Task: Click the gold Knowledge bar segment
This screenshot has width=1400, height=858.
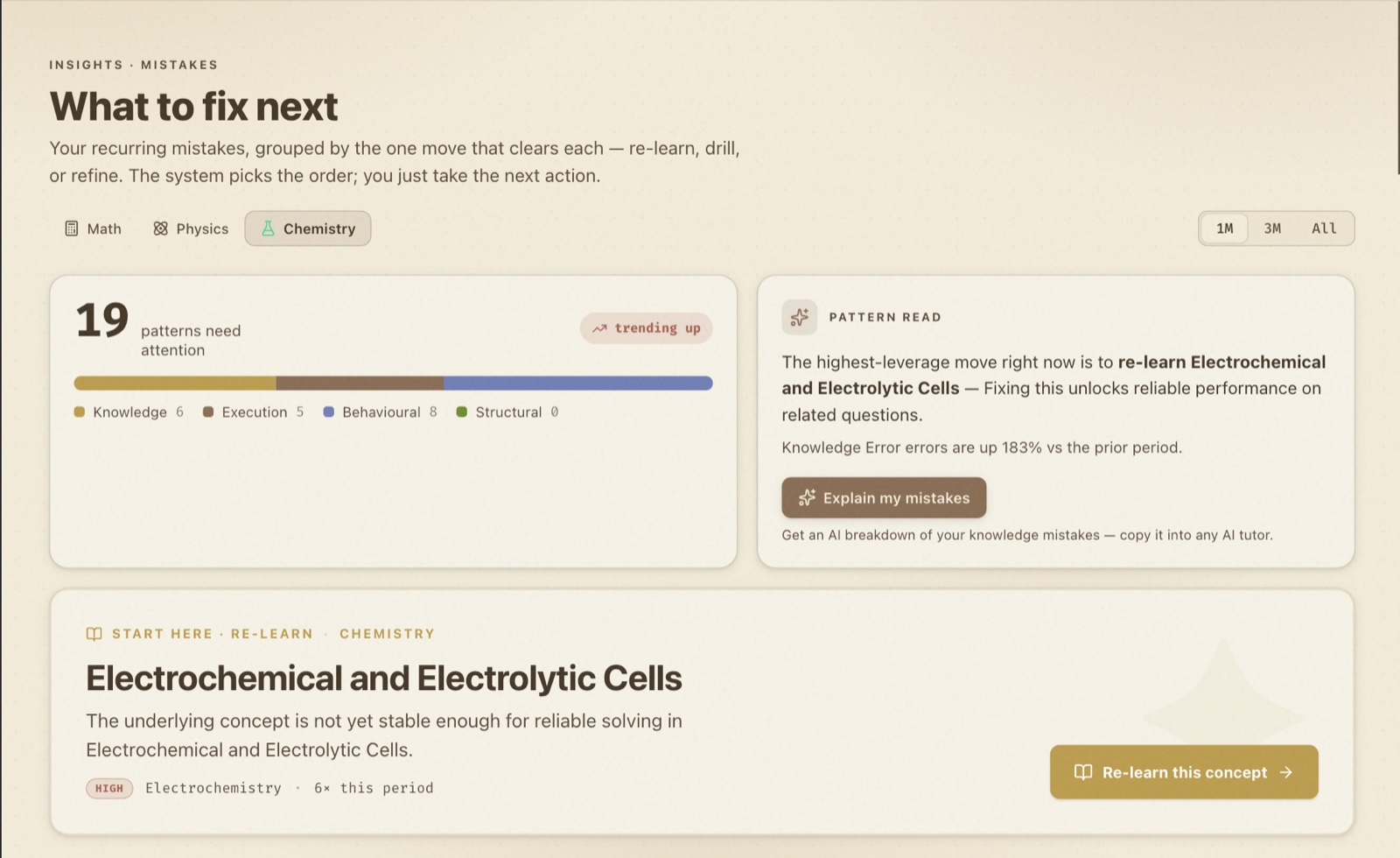Action: [x=175, y=383]
